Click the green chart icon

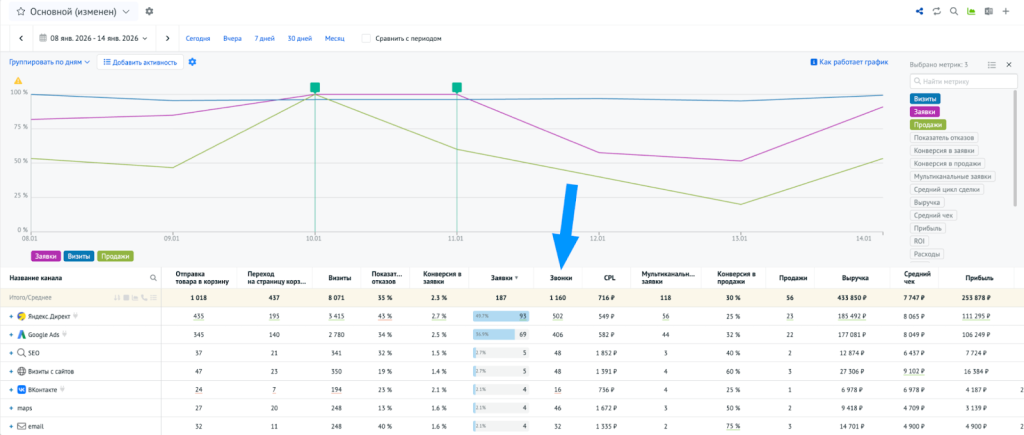click(970, 11)
